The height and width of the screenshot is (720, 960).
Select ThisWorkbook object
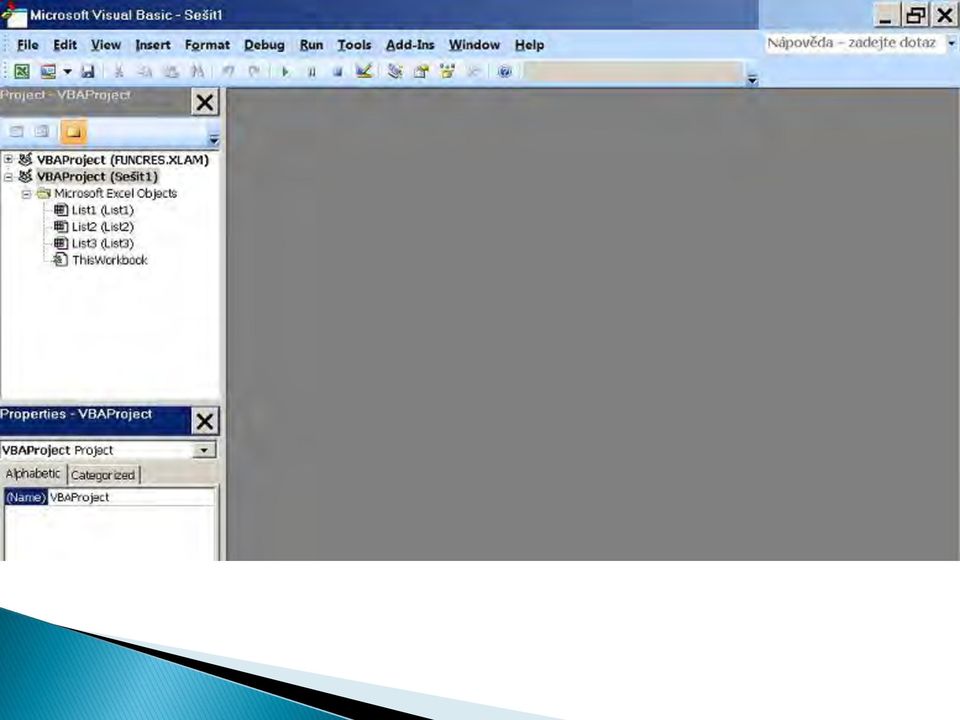coord(110,260)
